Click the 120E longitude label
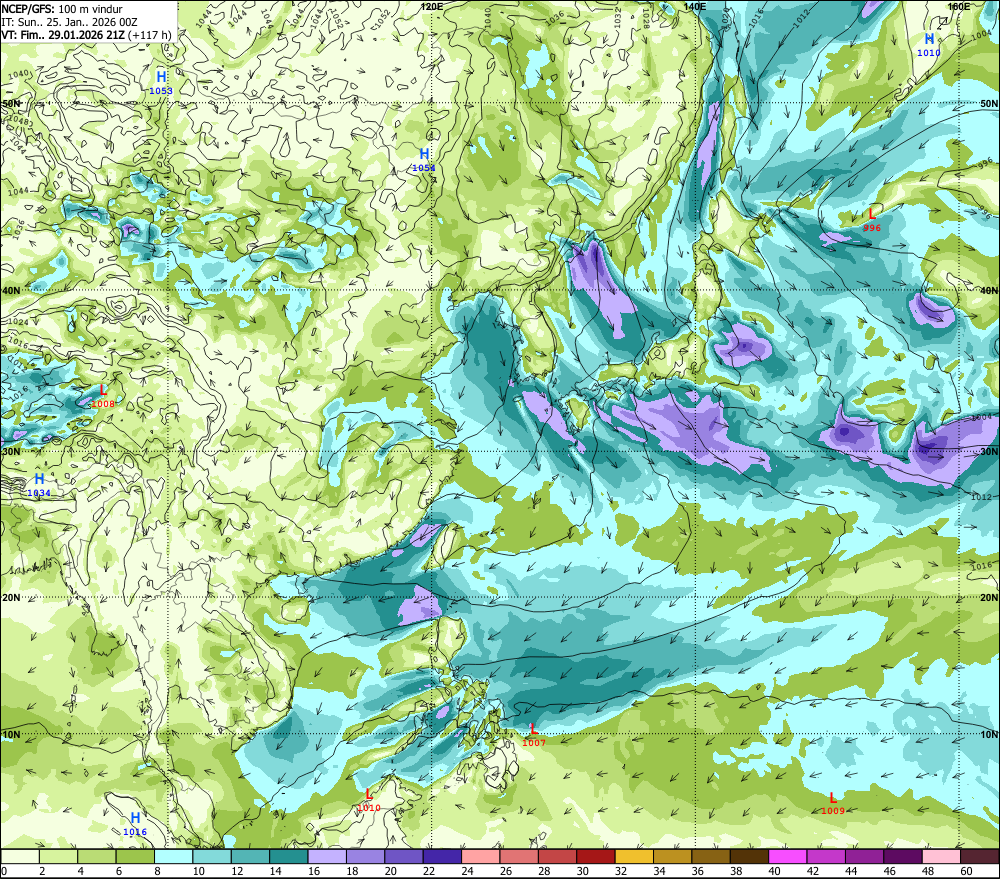The height and width of the screenshot is (879, 1000). 432,6
